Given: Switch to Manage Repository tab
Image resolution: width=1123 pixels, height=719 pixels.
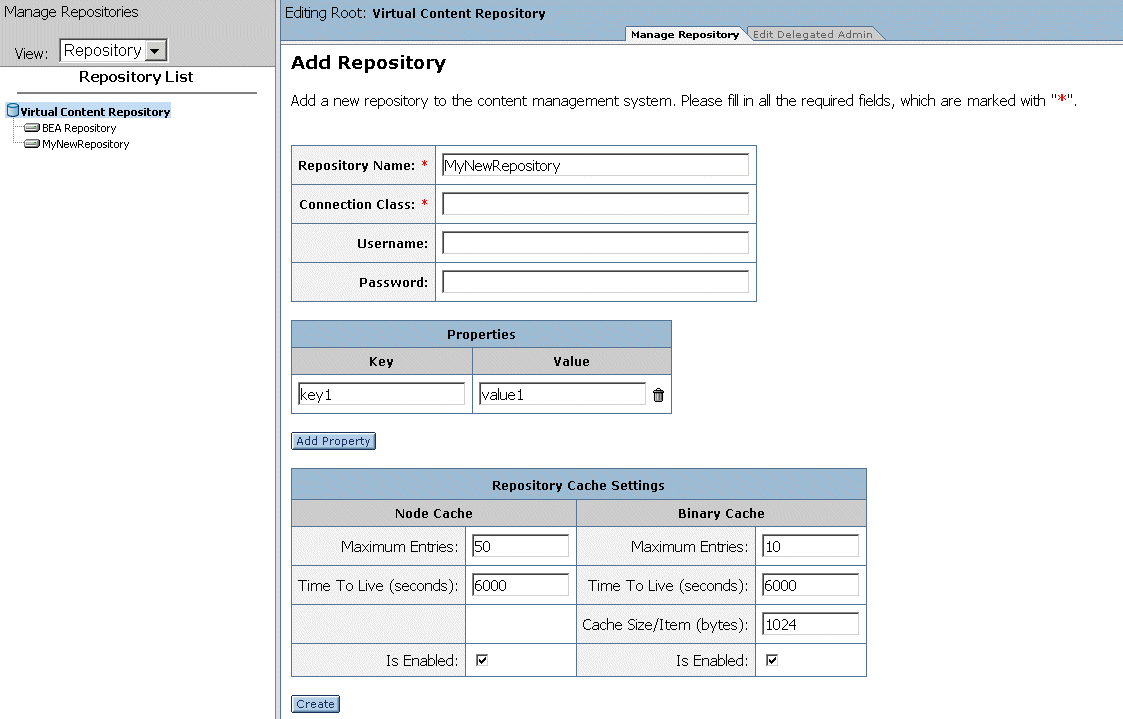Looking at the screenshot, I should (x=685, y=34).
